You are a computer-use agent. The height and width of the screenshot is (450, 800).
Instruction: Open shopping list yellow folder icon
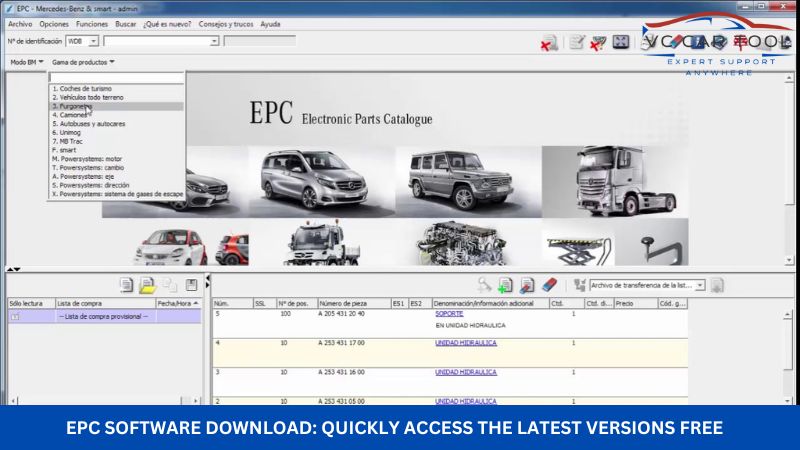click(147, 285)
